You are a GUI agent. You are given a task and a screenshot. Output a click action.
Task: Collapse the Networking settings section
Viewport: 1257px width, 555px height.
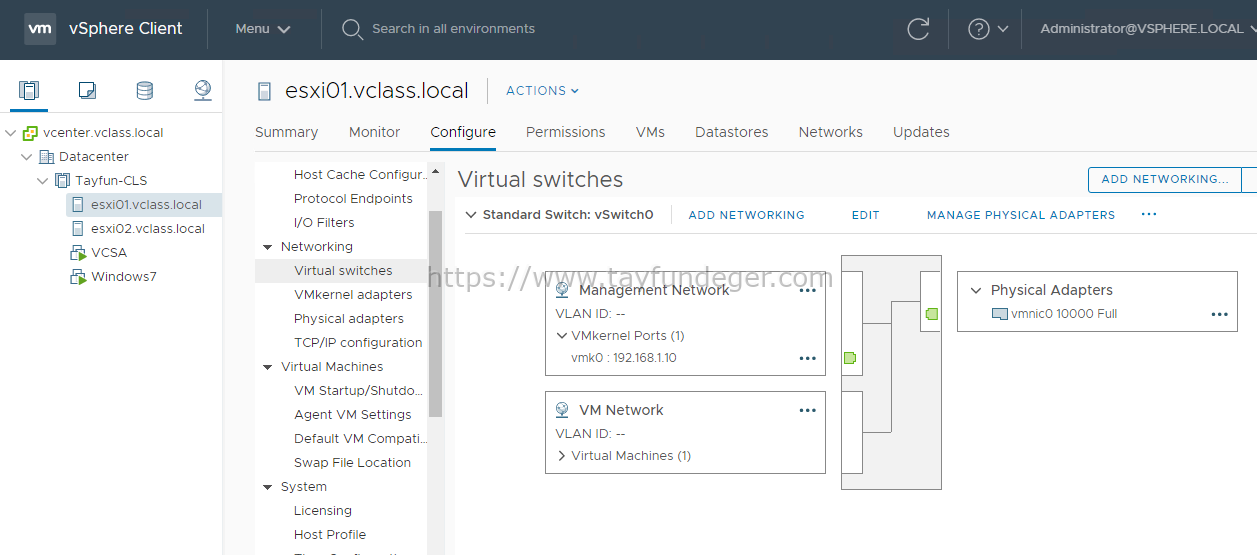(268, 247)
